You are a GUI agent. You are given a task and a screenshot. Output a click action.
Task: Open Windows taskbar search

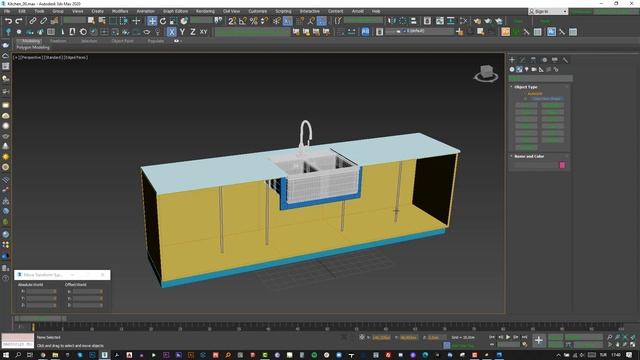pos(18,355)
